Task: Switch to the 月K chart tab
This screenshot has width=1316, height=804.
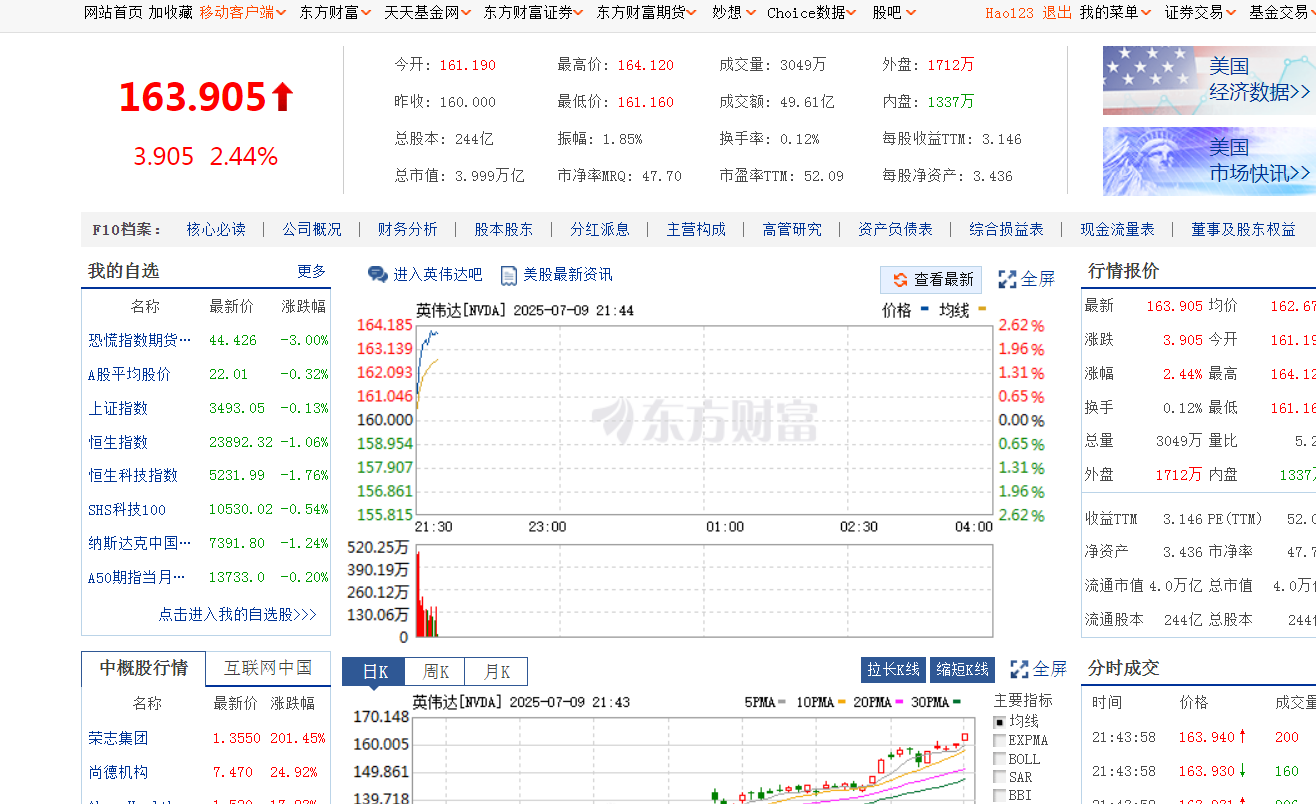Action: 497,672
